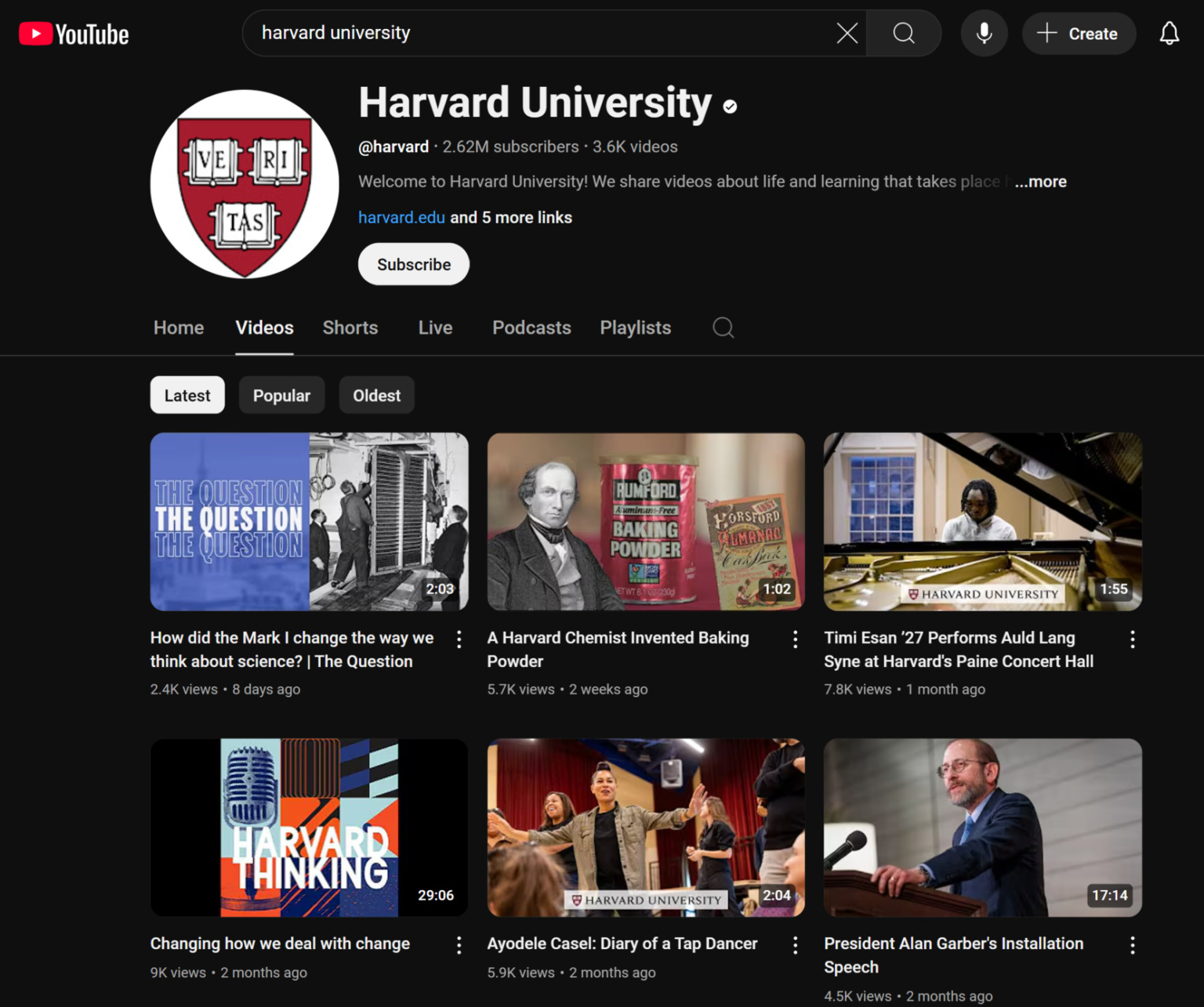
Task: Open the search with the magnifying glass icon
Action: pos(903,33)
